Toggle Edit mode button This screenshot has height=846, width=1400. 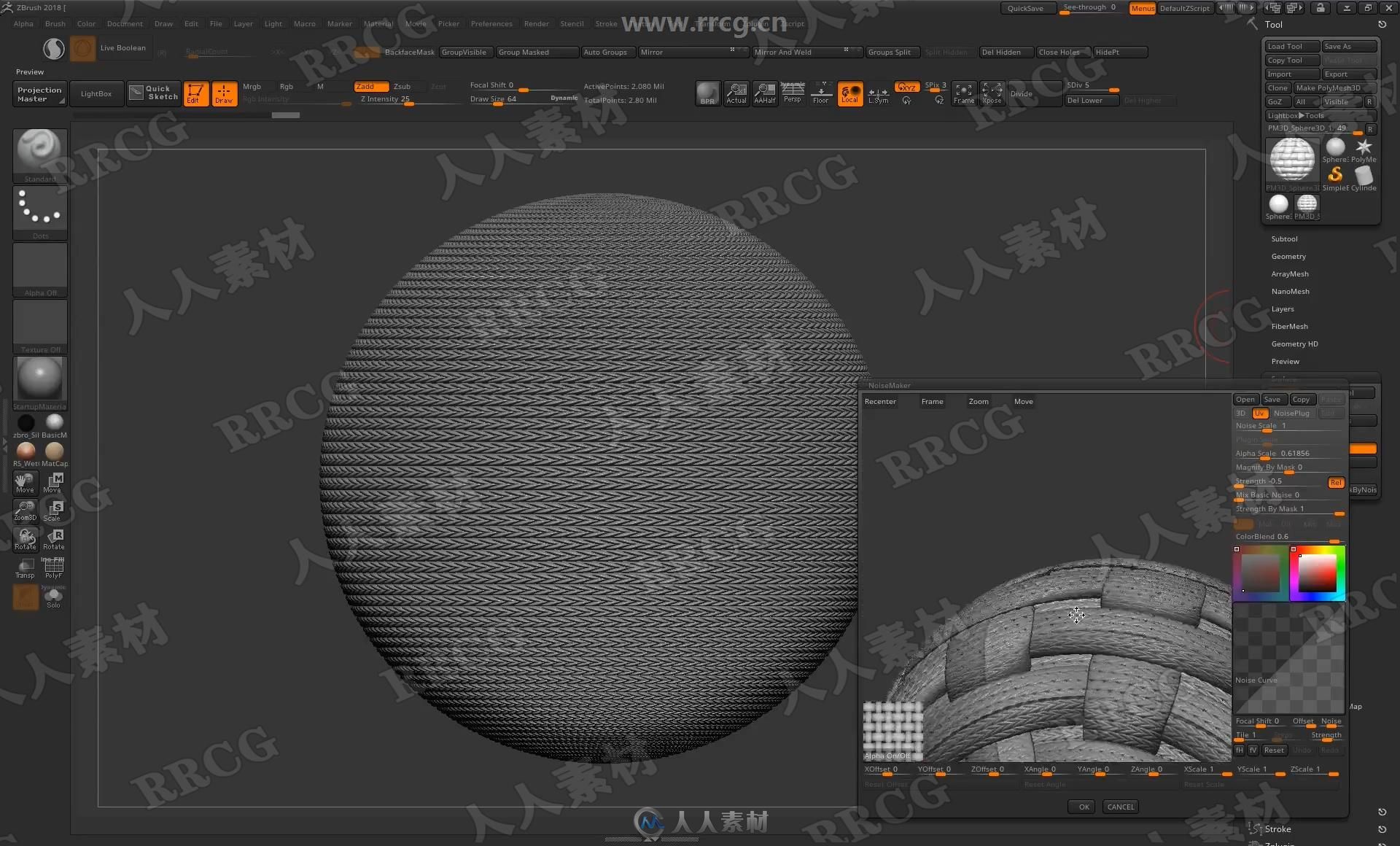195,93
